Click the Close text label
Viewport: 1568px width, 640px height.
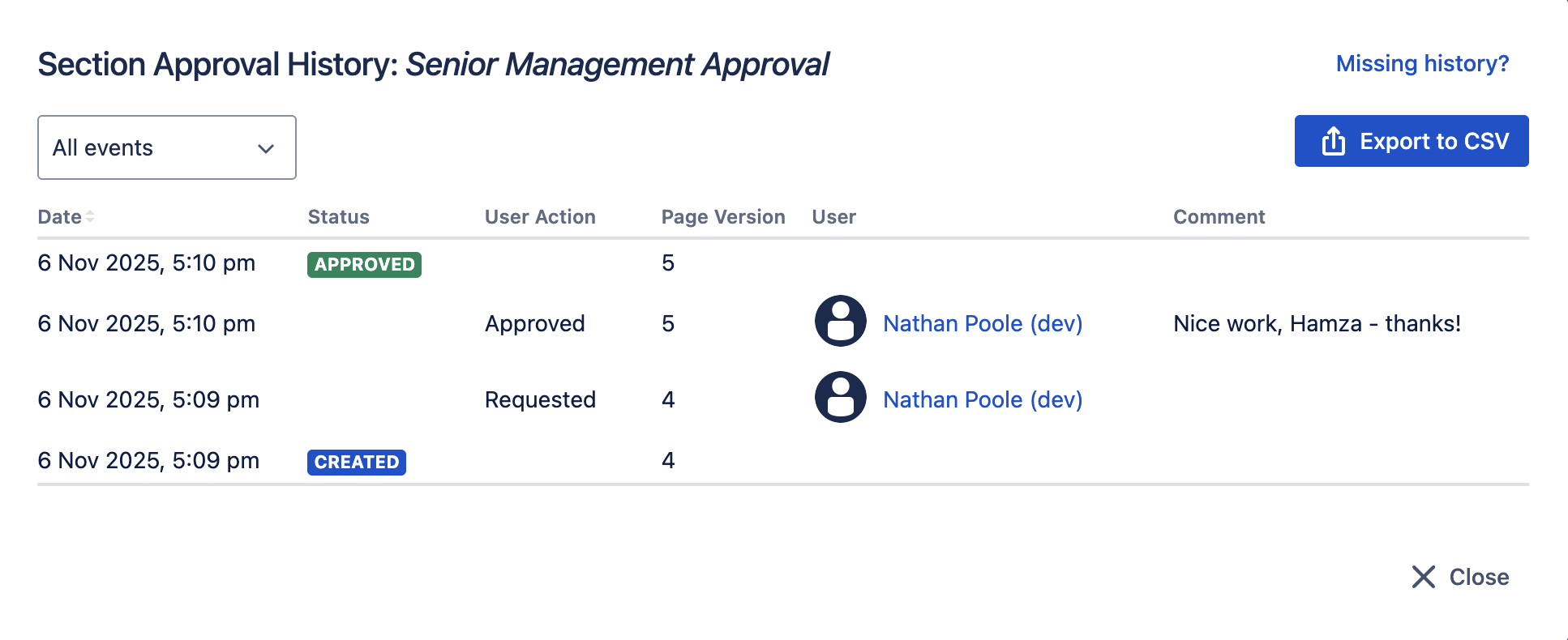coord(1479,577)
